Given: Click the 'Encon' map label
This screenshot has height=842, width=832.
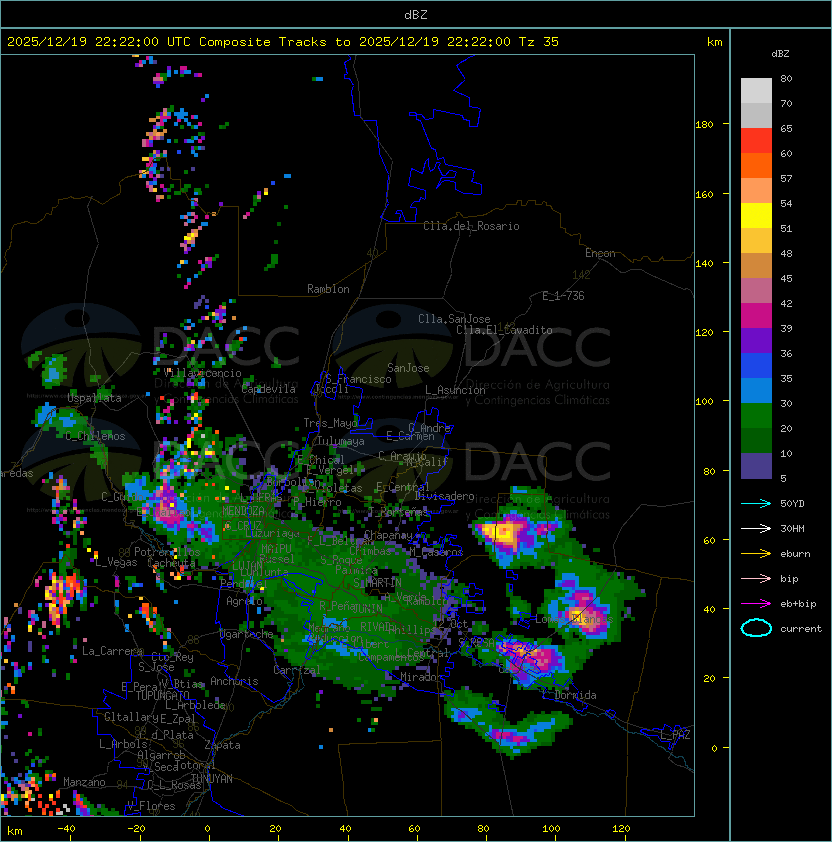Looking at the screenshot, I should [600, 253].
